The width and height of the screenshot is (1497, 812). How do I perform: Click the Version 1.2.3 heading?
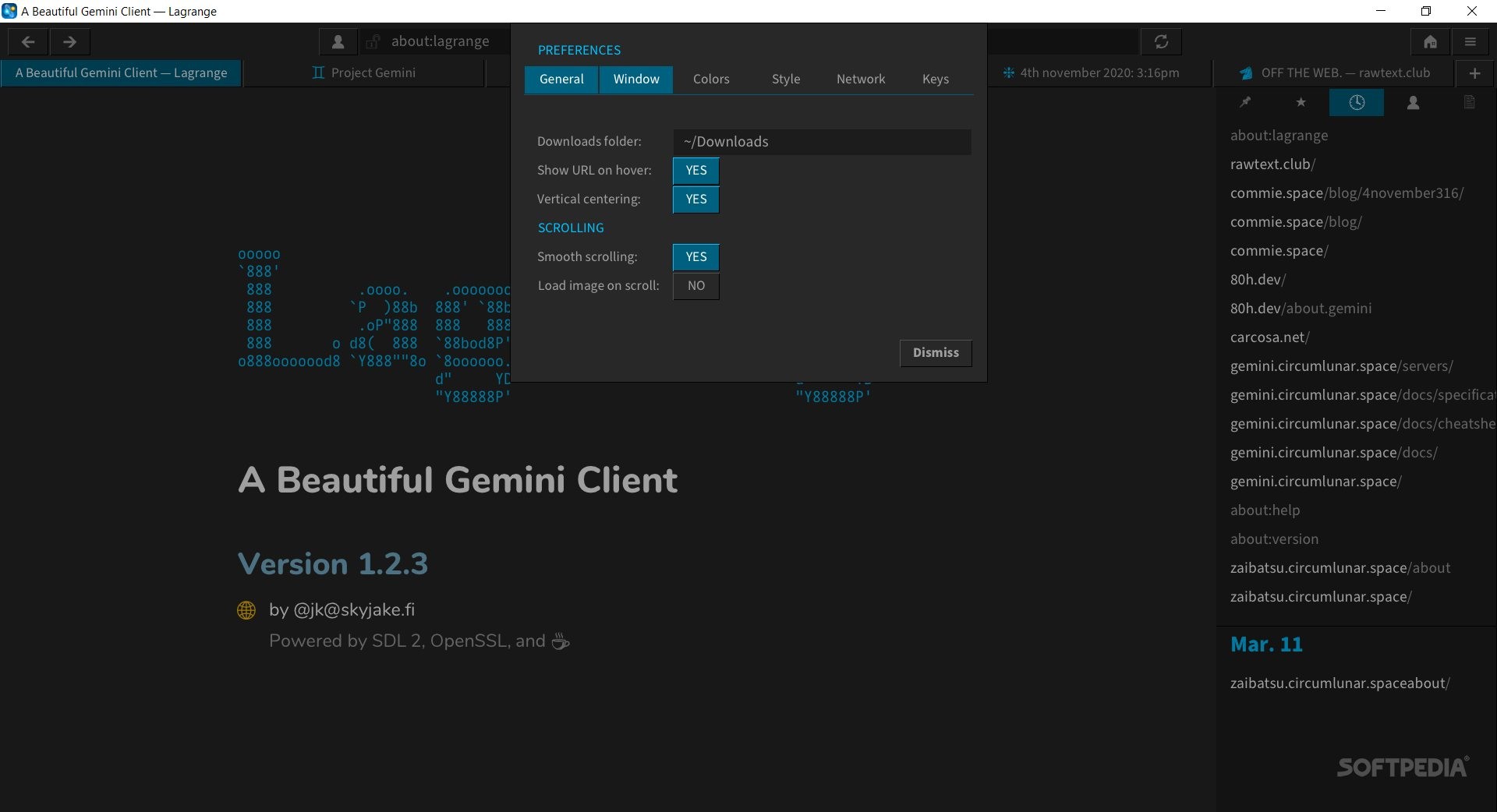coord(333,564)
